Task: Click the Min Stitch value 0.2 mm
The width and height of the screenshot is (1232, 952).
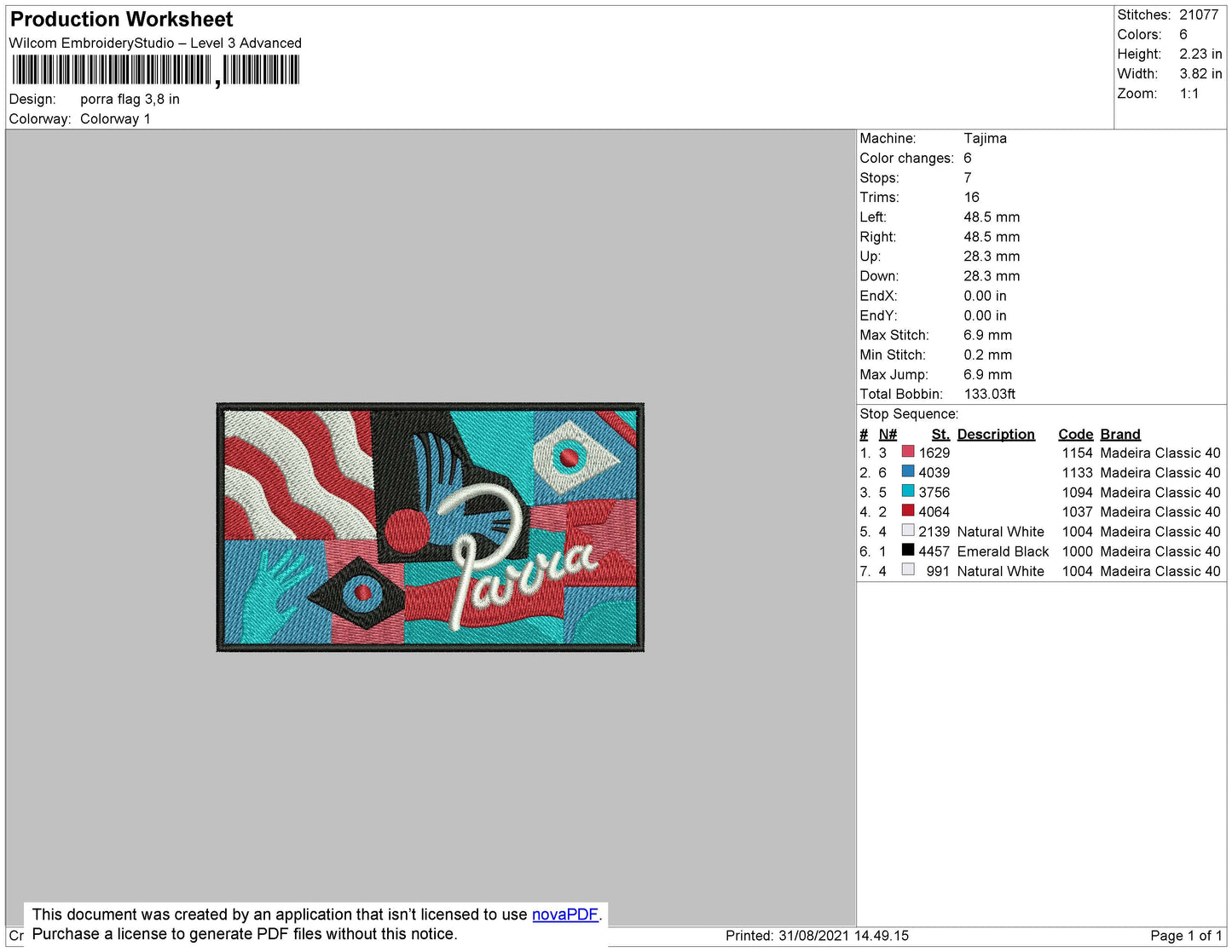Action: pyautogui.click(x=987, y=355)
